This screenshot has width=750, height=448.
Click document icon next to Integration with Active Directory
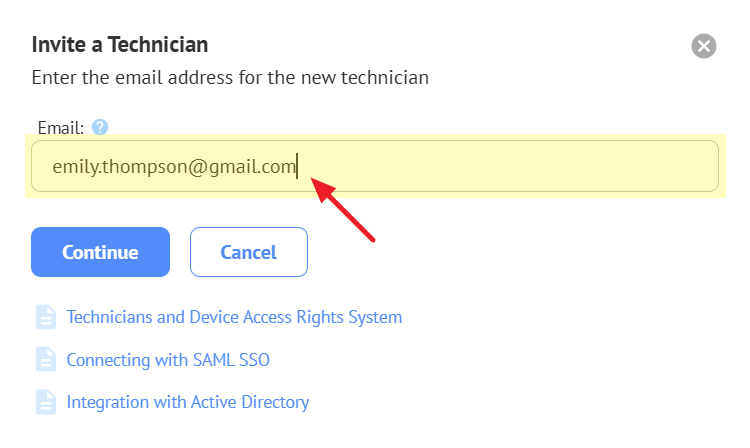coord(46,402)
